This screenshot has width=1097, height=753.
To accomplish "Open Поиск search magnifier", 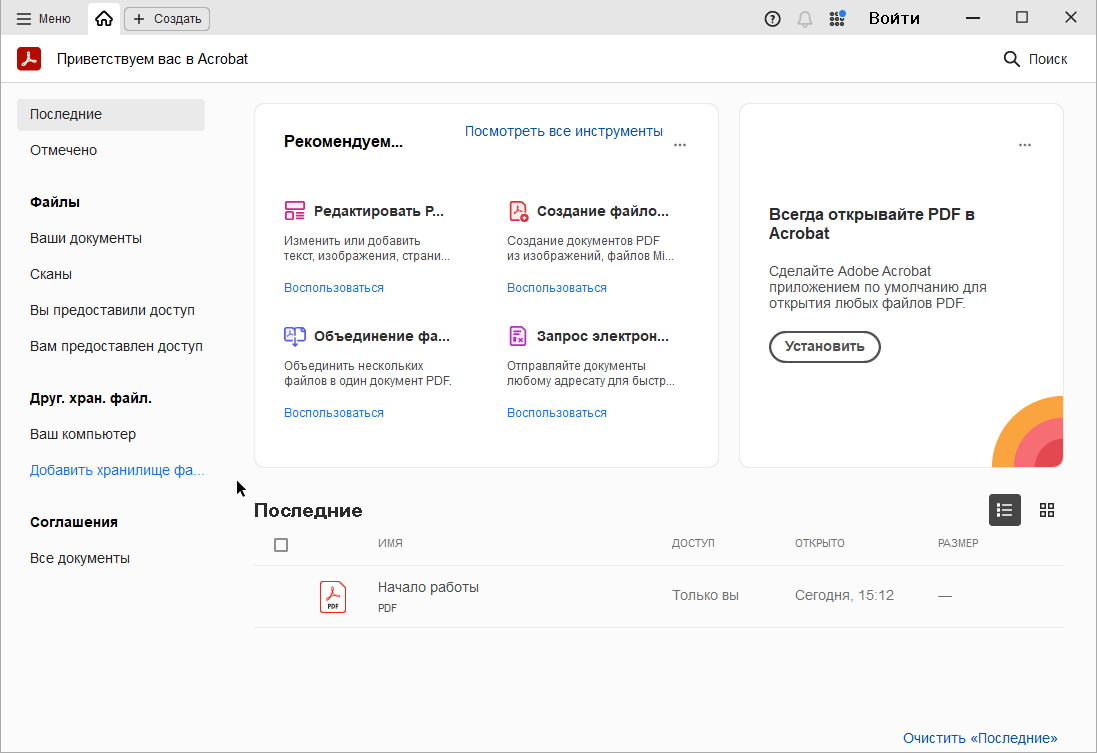I will (1035, 59).
